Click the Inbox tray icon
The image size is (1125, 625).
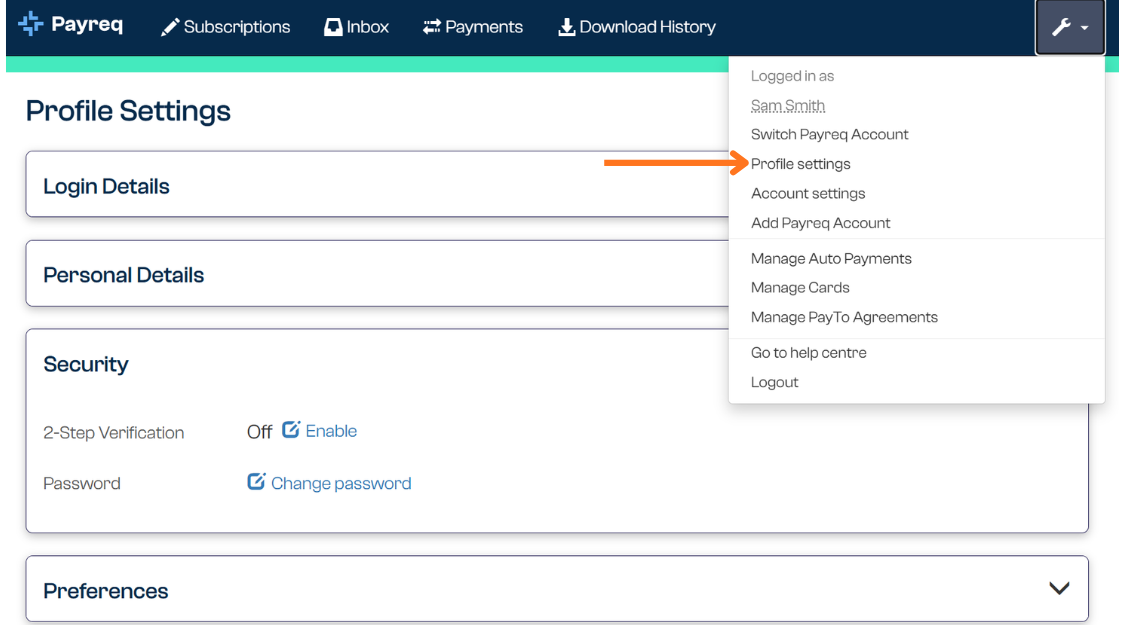pos(333,27)
